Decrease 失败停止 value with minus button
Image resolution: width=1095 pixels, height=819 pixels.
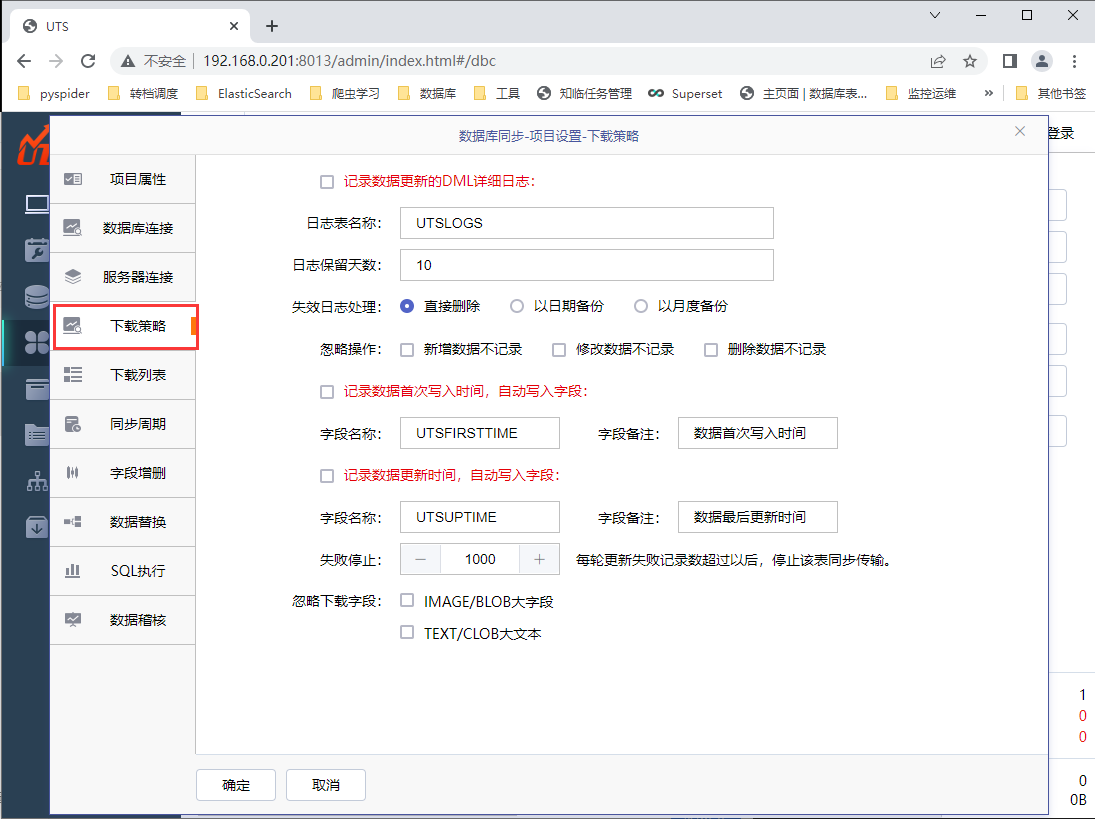(x=420, y=559)
